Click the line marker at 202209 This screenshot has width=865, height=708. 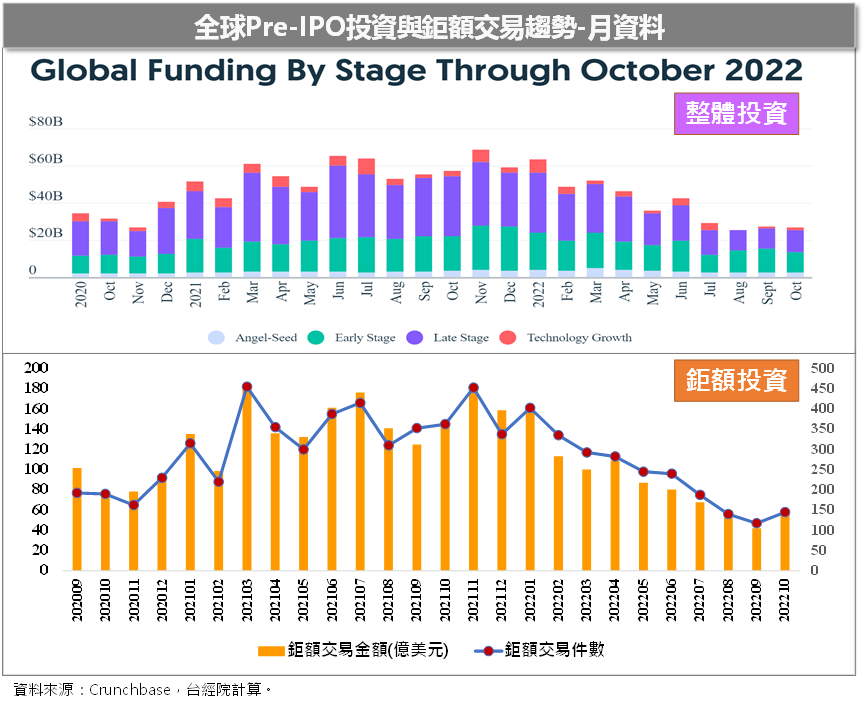coord(756,523)
